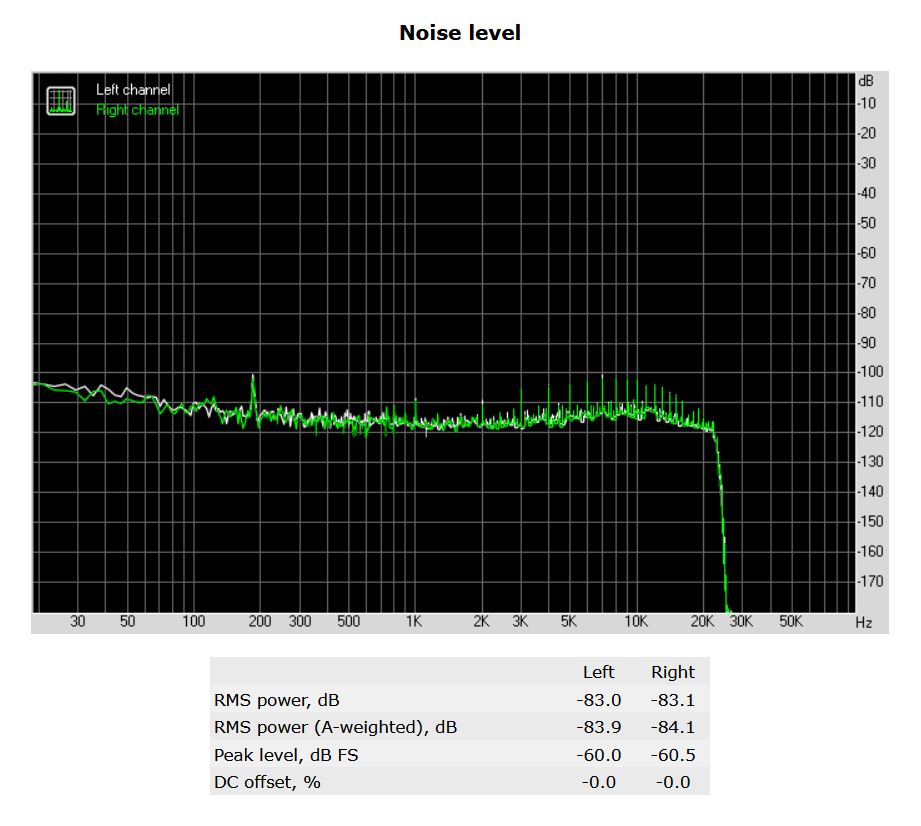Click the 'Left' column header in table
The width and height of the screenshot is (921, 826).
[598, 672]
